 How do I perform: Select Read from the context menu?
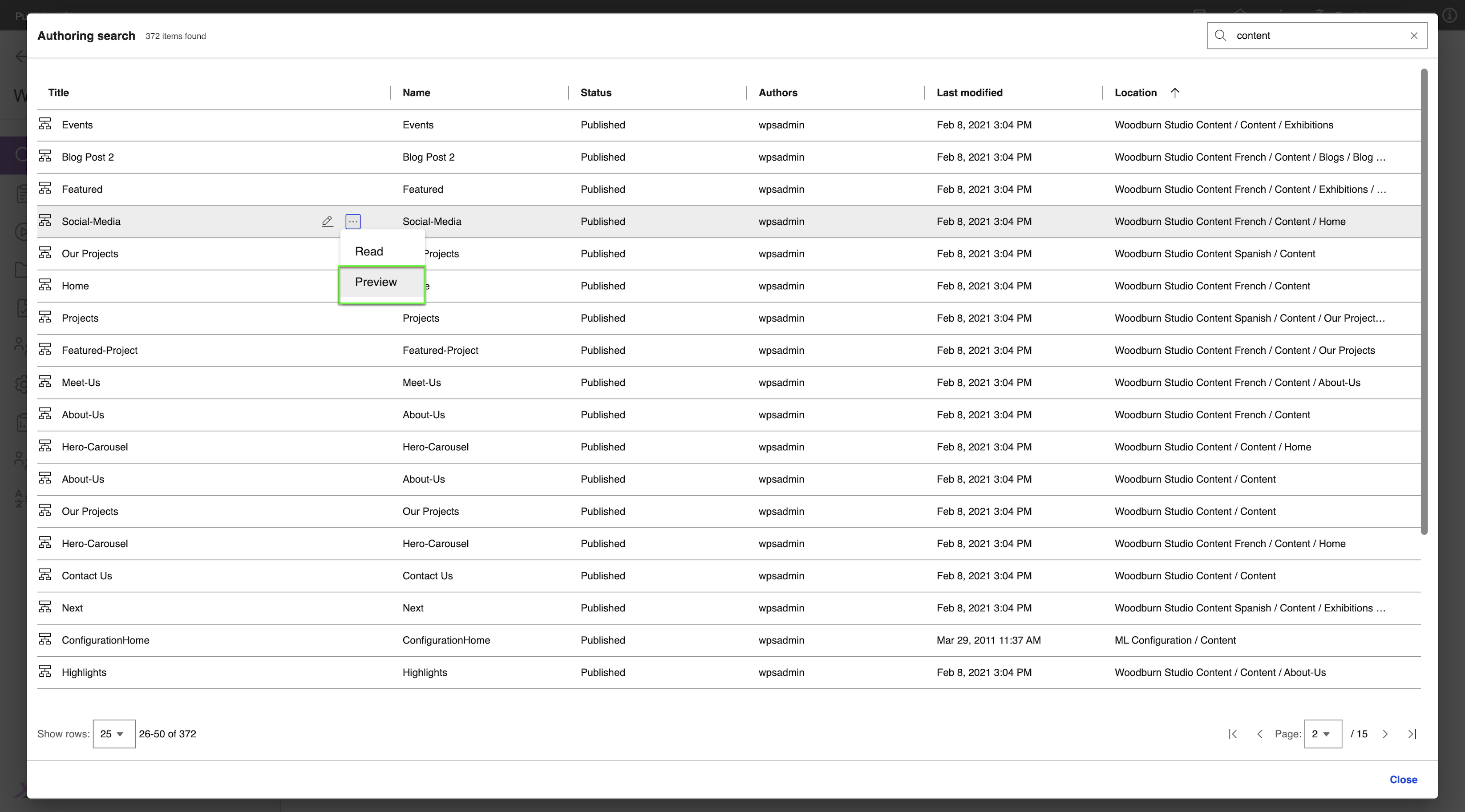point(369,252)
